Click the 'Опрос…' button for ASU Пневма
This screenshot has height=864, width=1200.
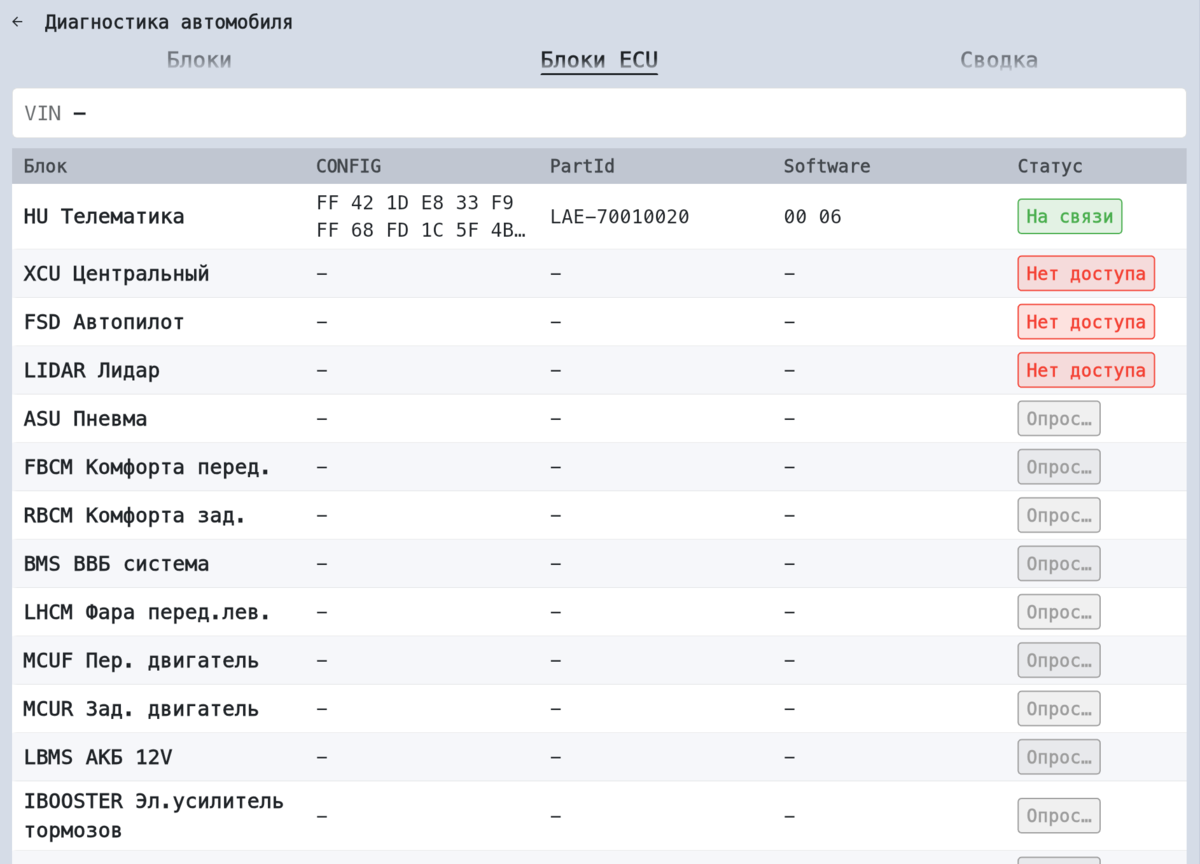(x=1059, y=419)
